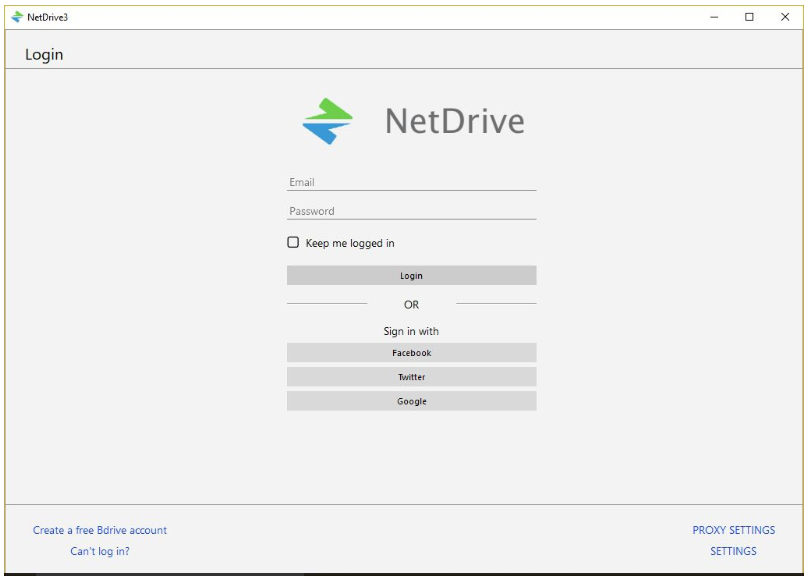Sign in with Google
Screen dimensions: 808x580
point(411,401)
